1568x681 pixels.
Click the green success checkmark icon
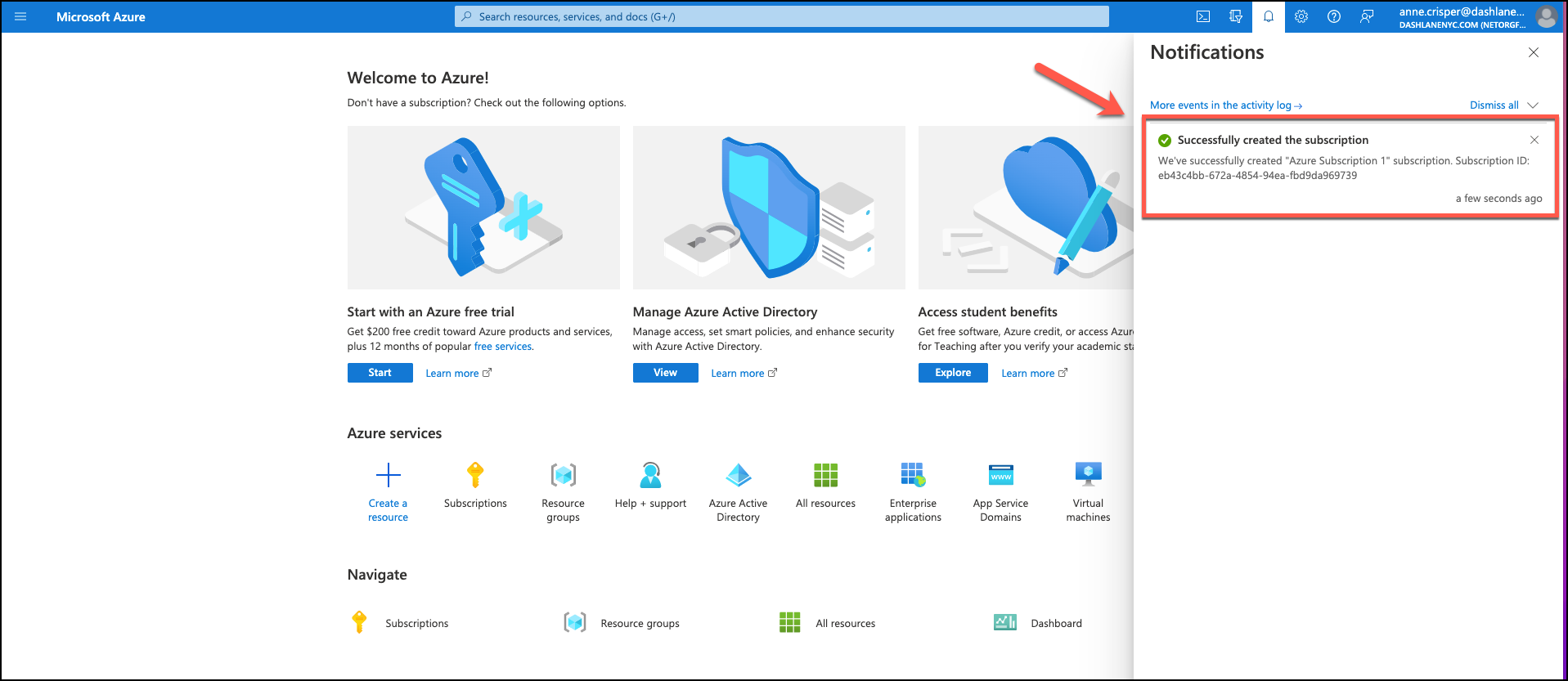pyautogui.click(x=1165, y=141)
